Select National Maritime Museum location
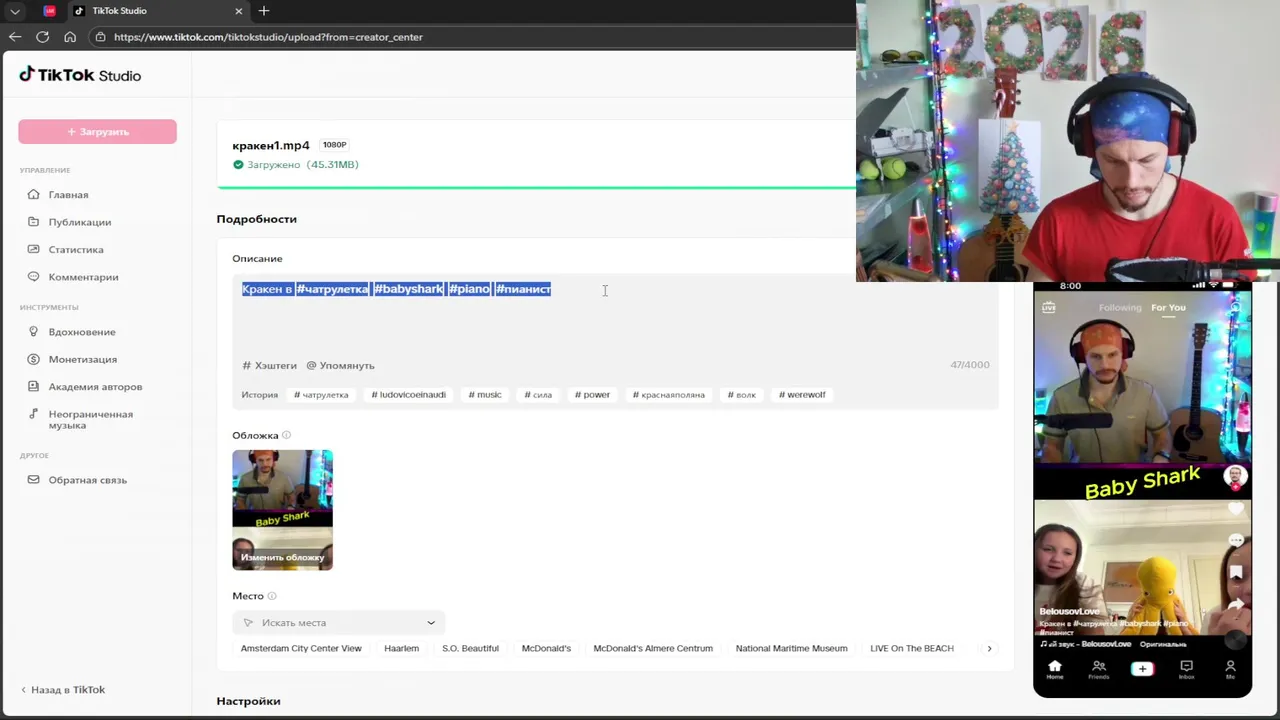This screenshot has width=1280, height=720. (x=791, y=649)
